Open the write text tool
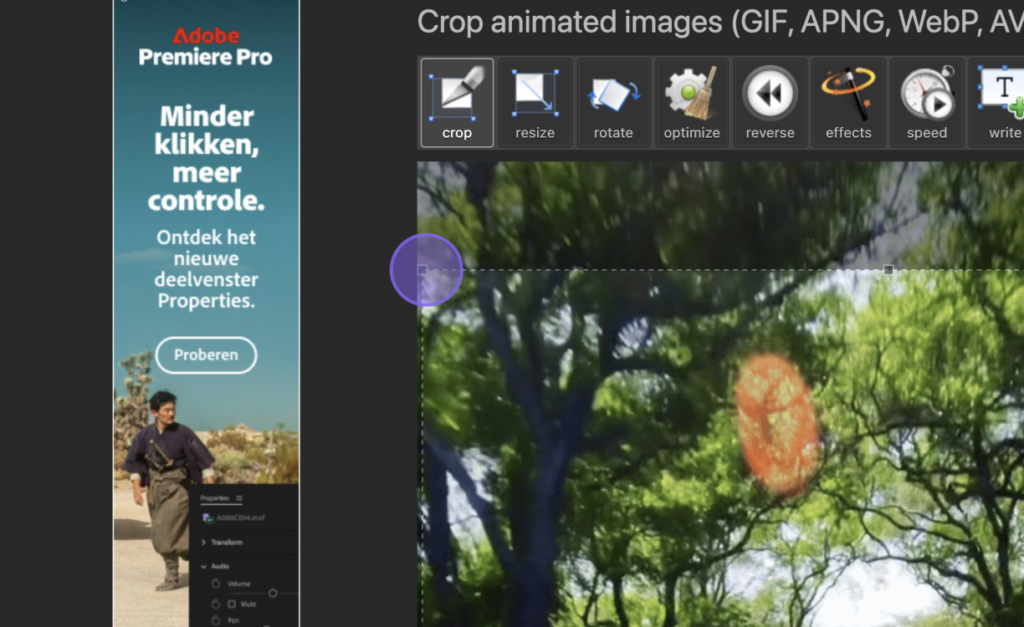This screenshot has height=627, width=1024. click(999, 103)
